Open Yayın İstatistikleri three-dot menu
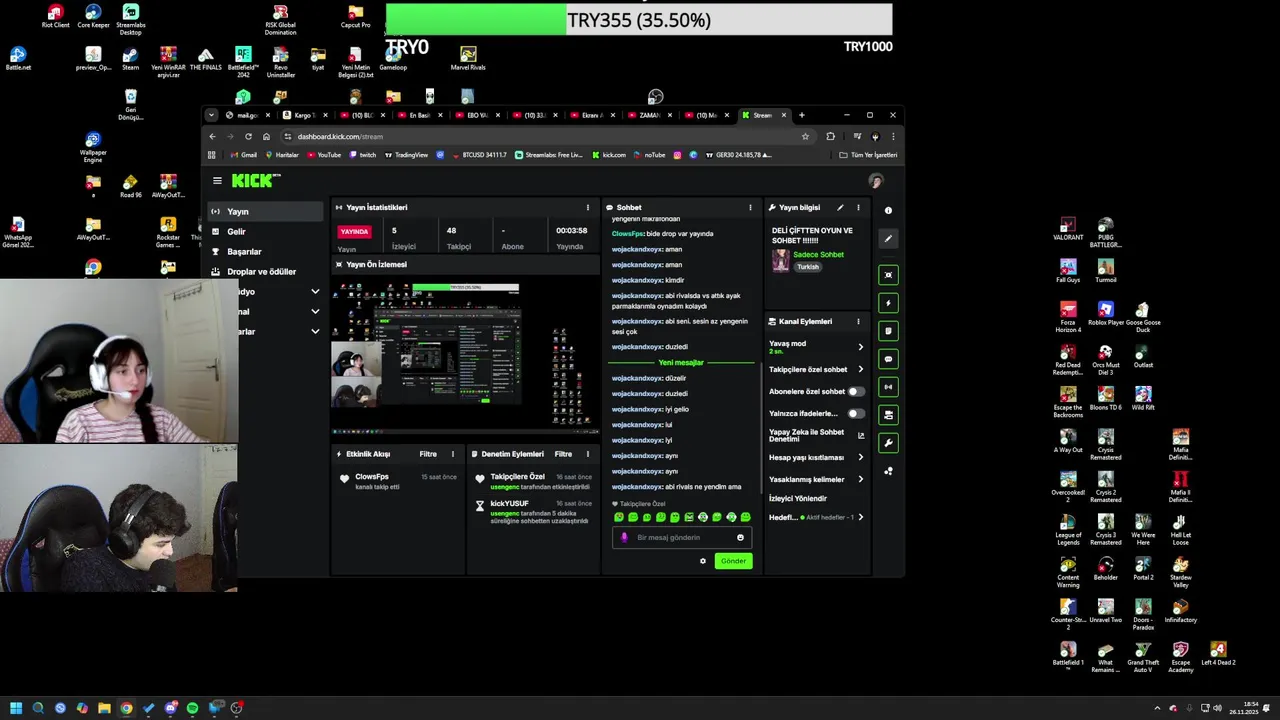The height and width of the screenshot is (720, 1280). pos(588,208)
